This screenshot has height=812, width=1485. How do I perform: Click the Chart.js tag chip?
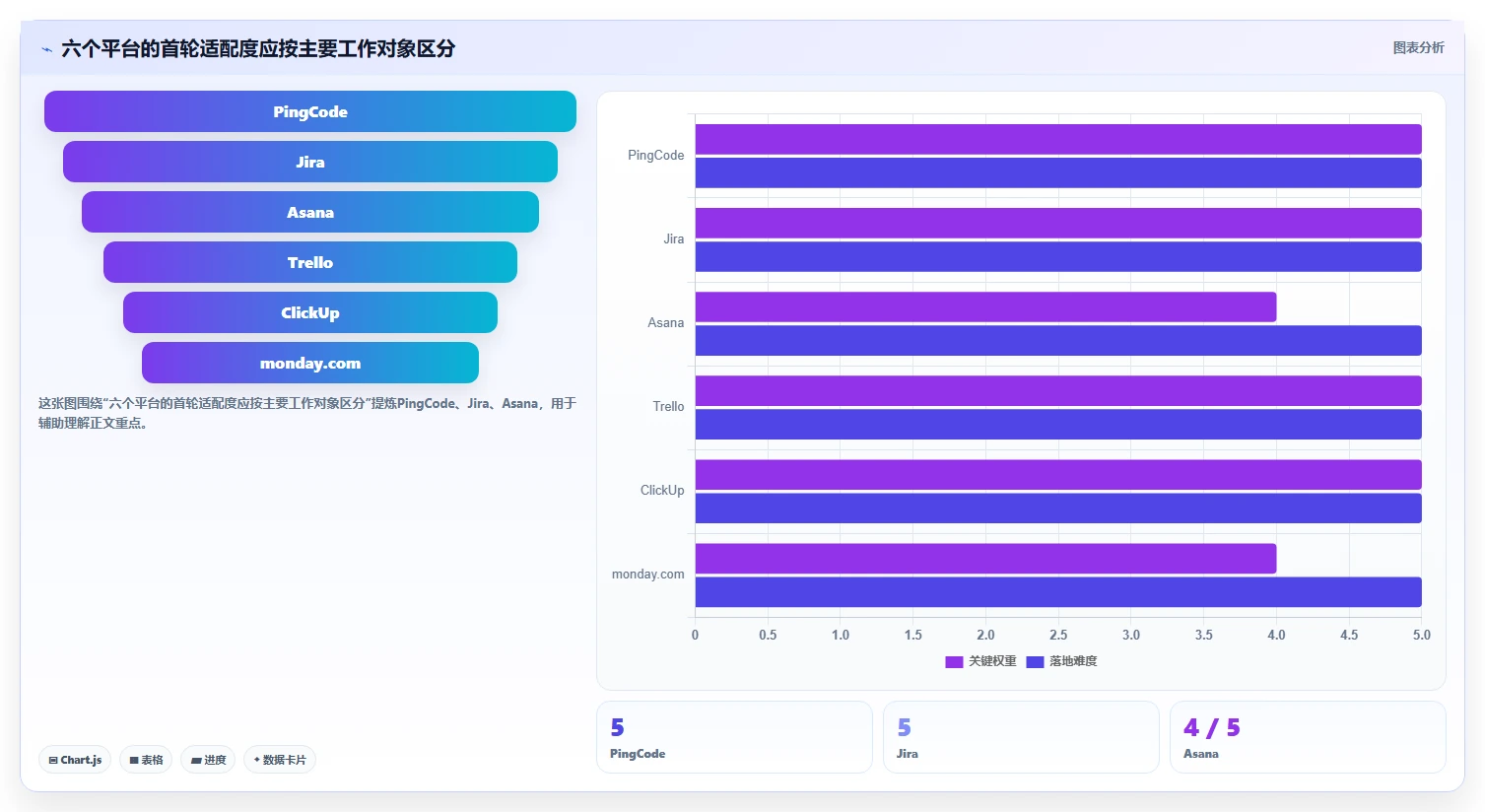(x=75, y=760)
